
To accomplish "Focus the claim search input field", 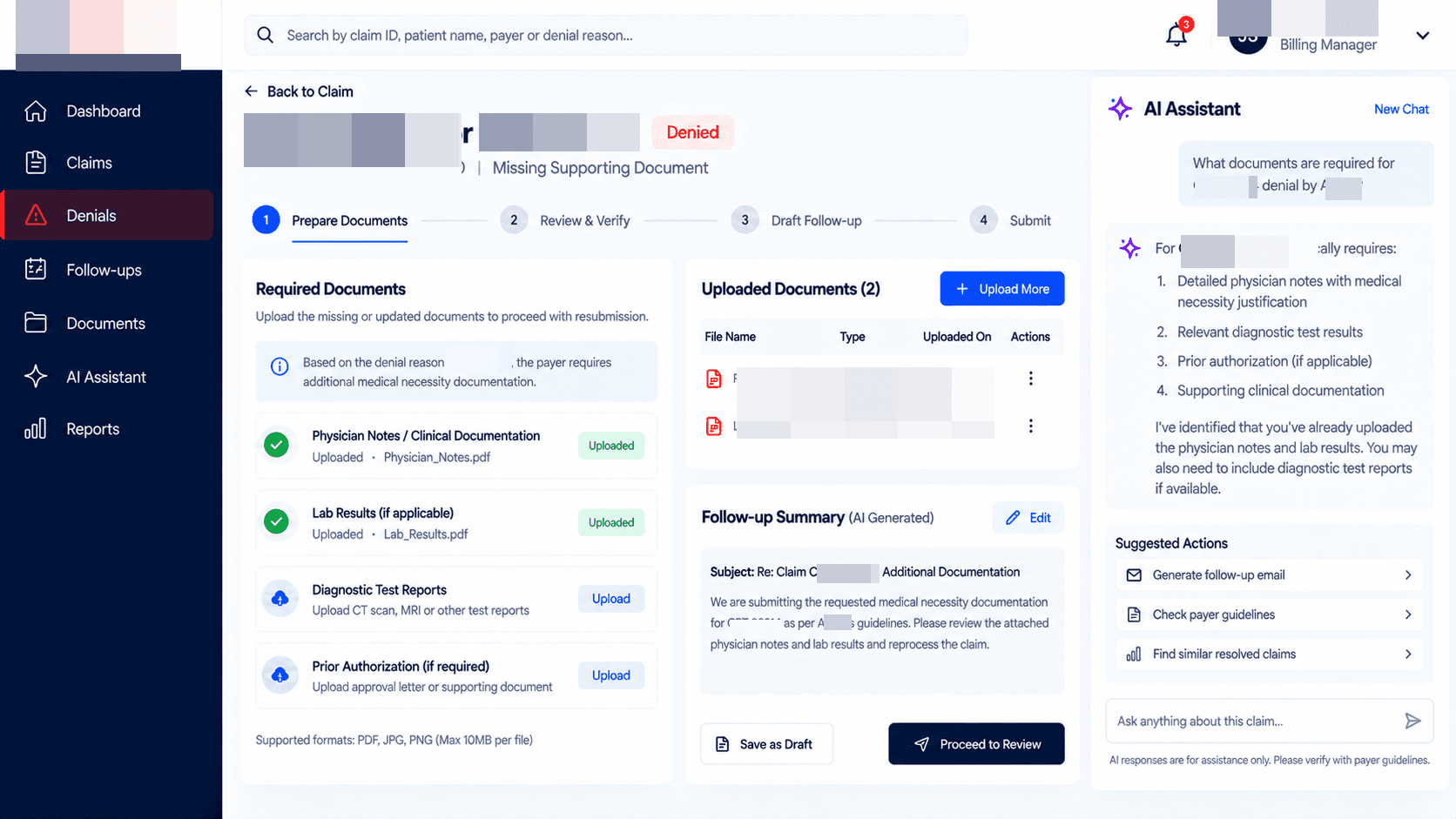I will click(x=606, y=35).
